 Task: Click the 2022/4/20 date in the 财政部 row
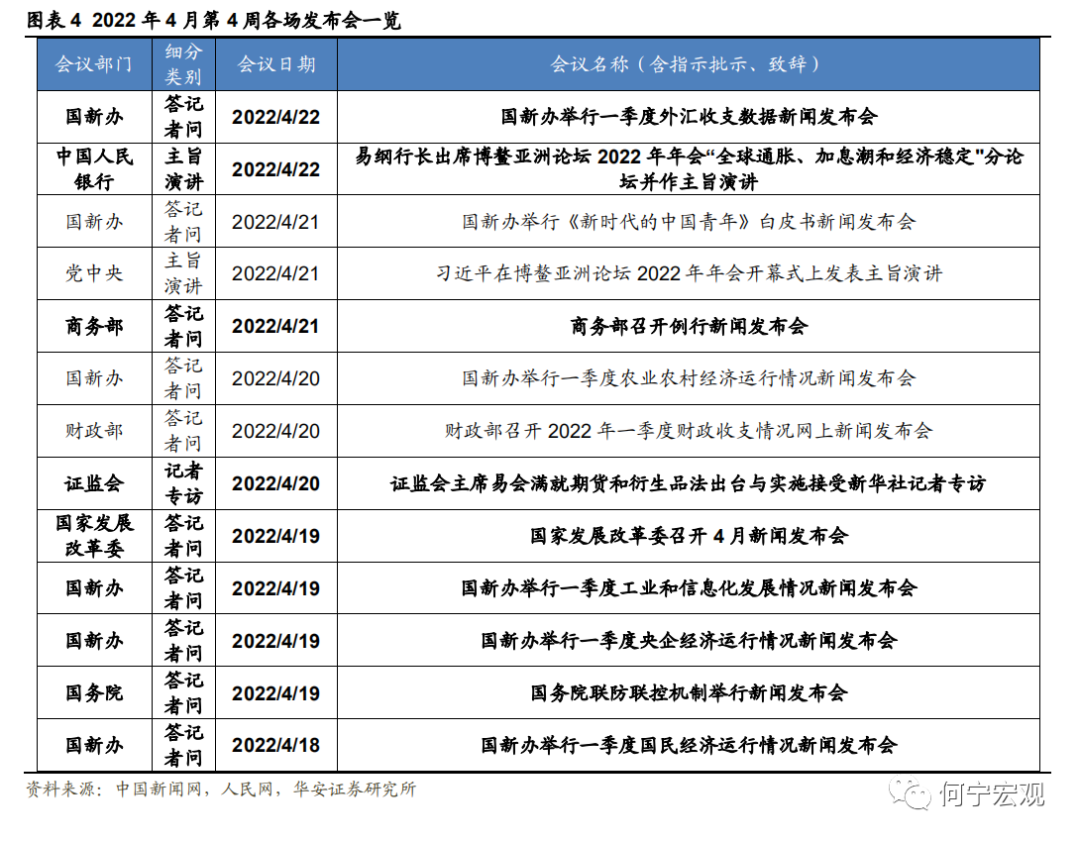276,431
